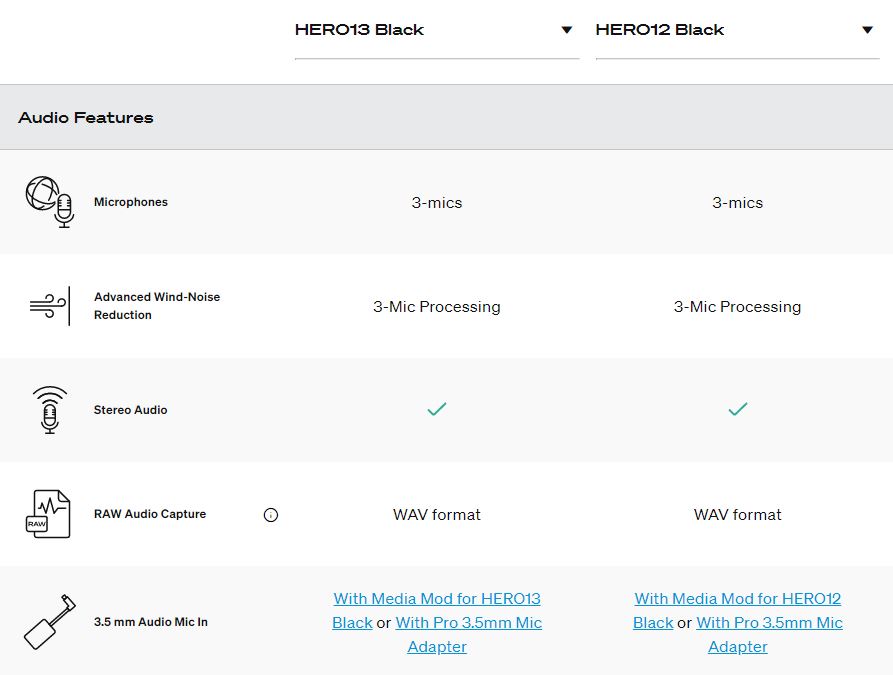Click the HERO12 Black 3-mics value
The width and height of the screenshot is (893, 675).
click(738, 202)
